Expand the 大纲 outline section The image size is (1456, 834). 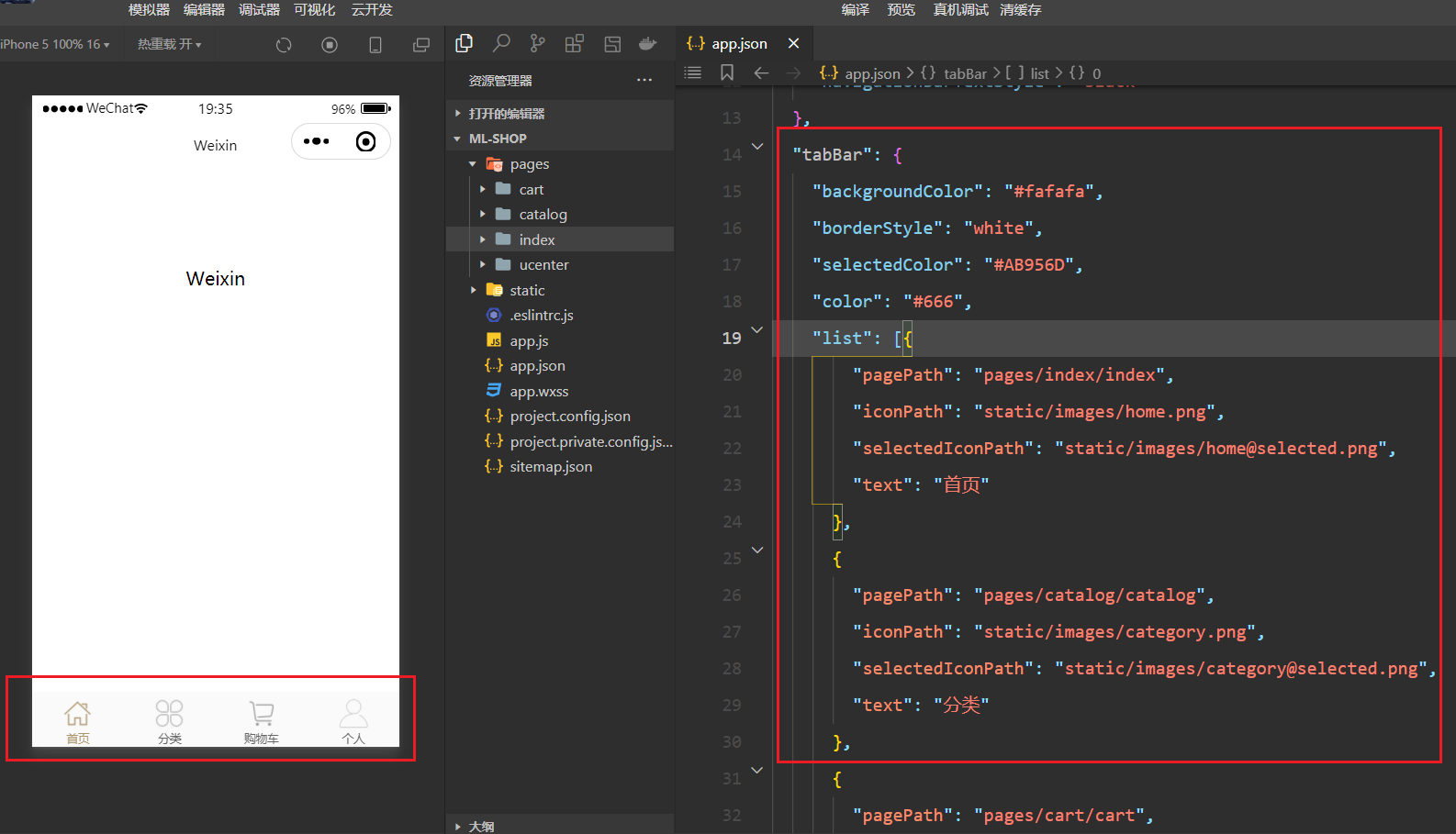pyautogui.click(x=560, y=825)
